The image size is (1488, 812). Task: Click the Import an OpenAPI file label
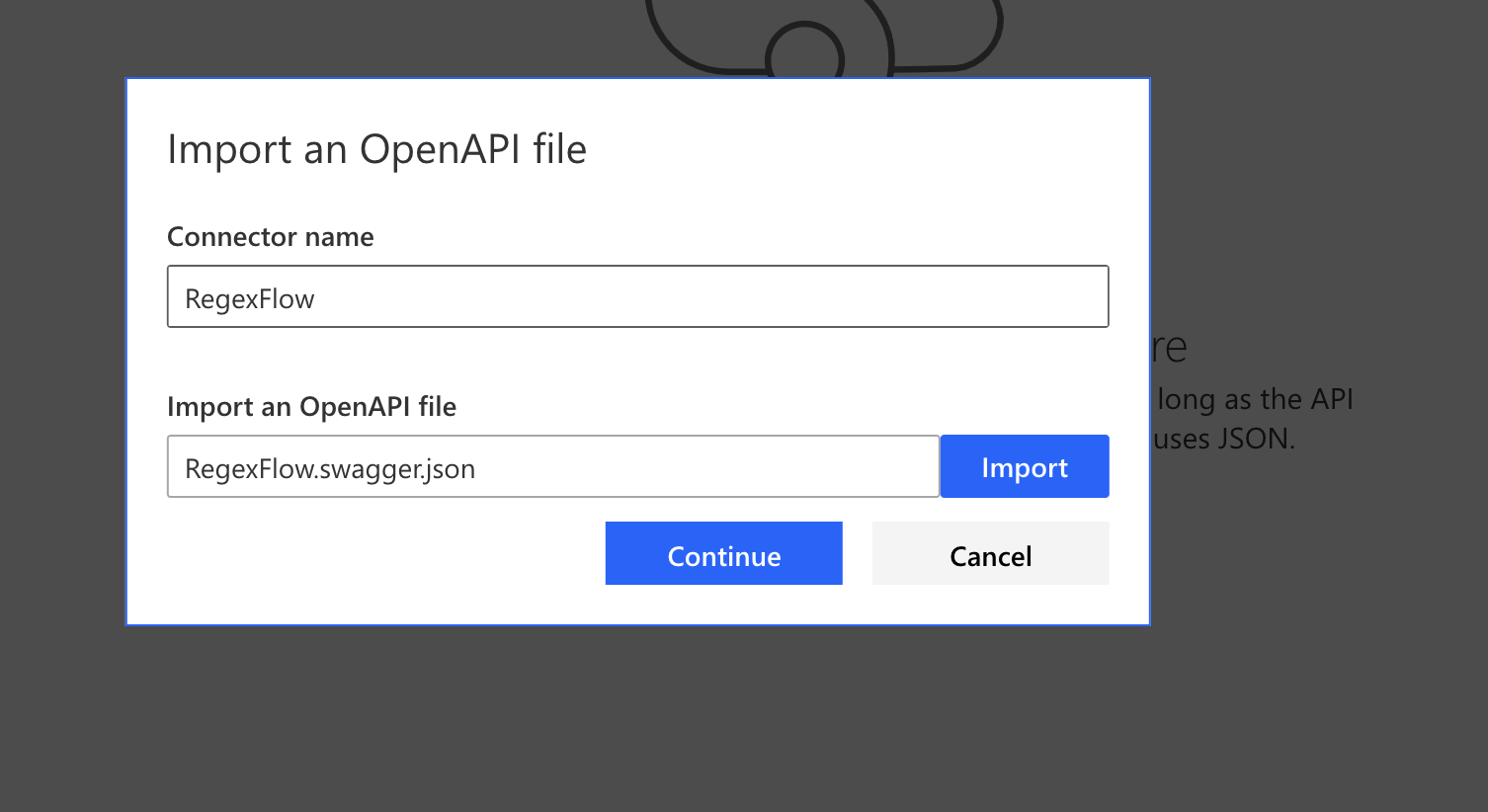(x=311, y=406)
